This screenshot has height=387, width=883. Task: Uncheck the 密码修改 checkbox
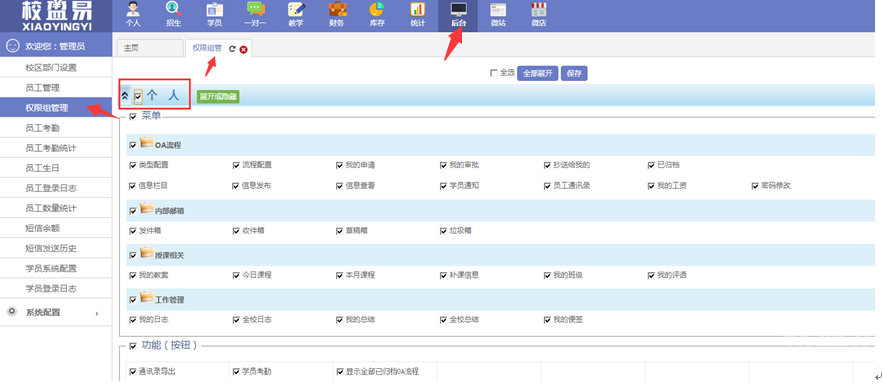pos(755,185)
